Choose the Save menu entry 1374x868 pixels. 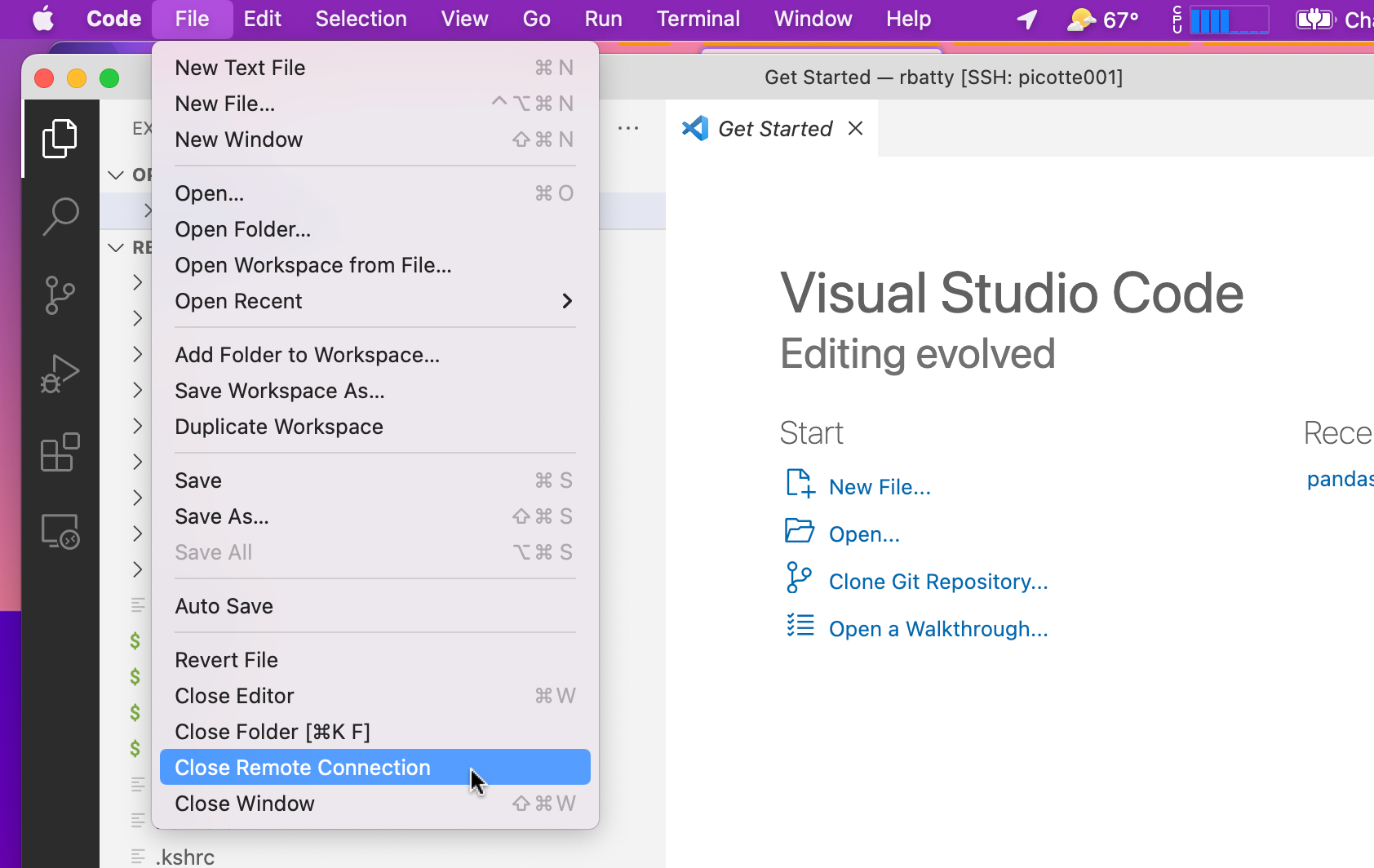point(375,480)
